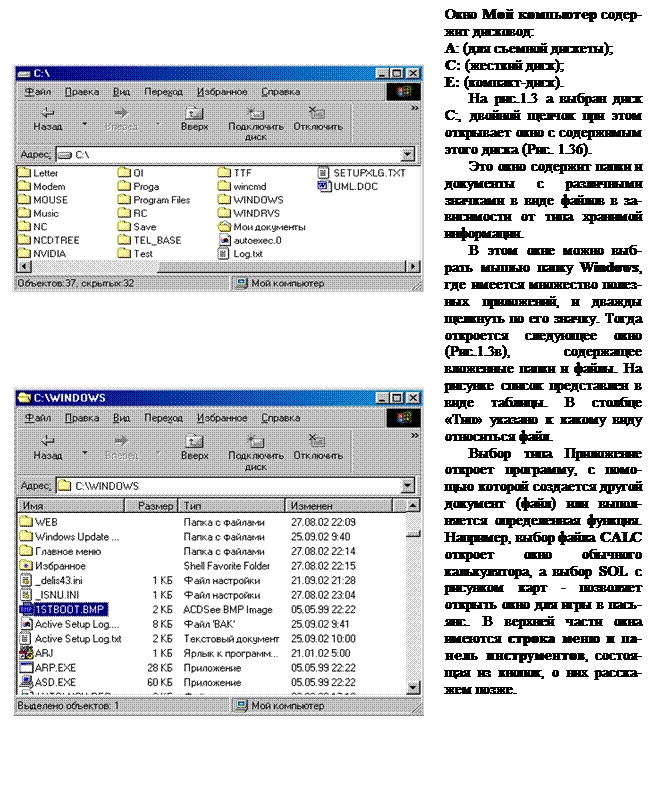Select the Избранное folder row
This screenshot has height=808, width=654.
(x=211, y=565)
